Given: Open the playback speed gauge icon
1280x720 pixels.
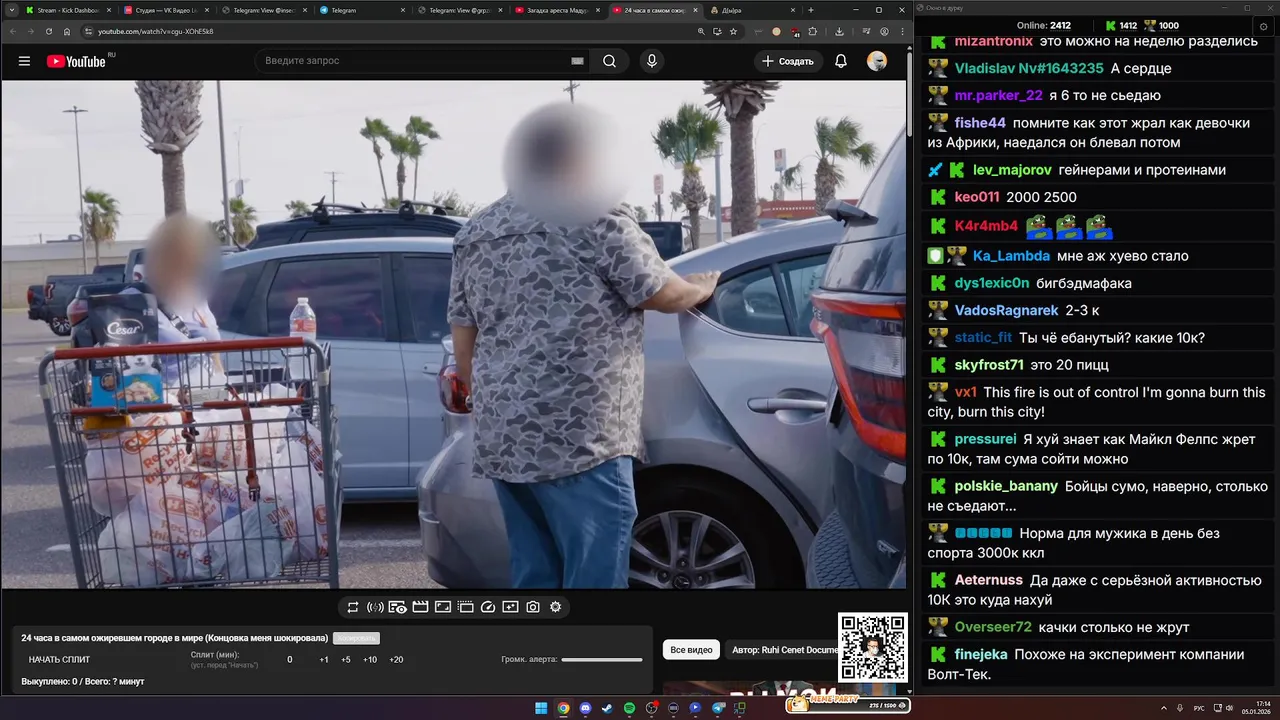Looking at the screenshot, I should pyautogui.click(x=488, y=607).
